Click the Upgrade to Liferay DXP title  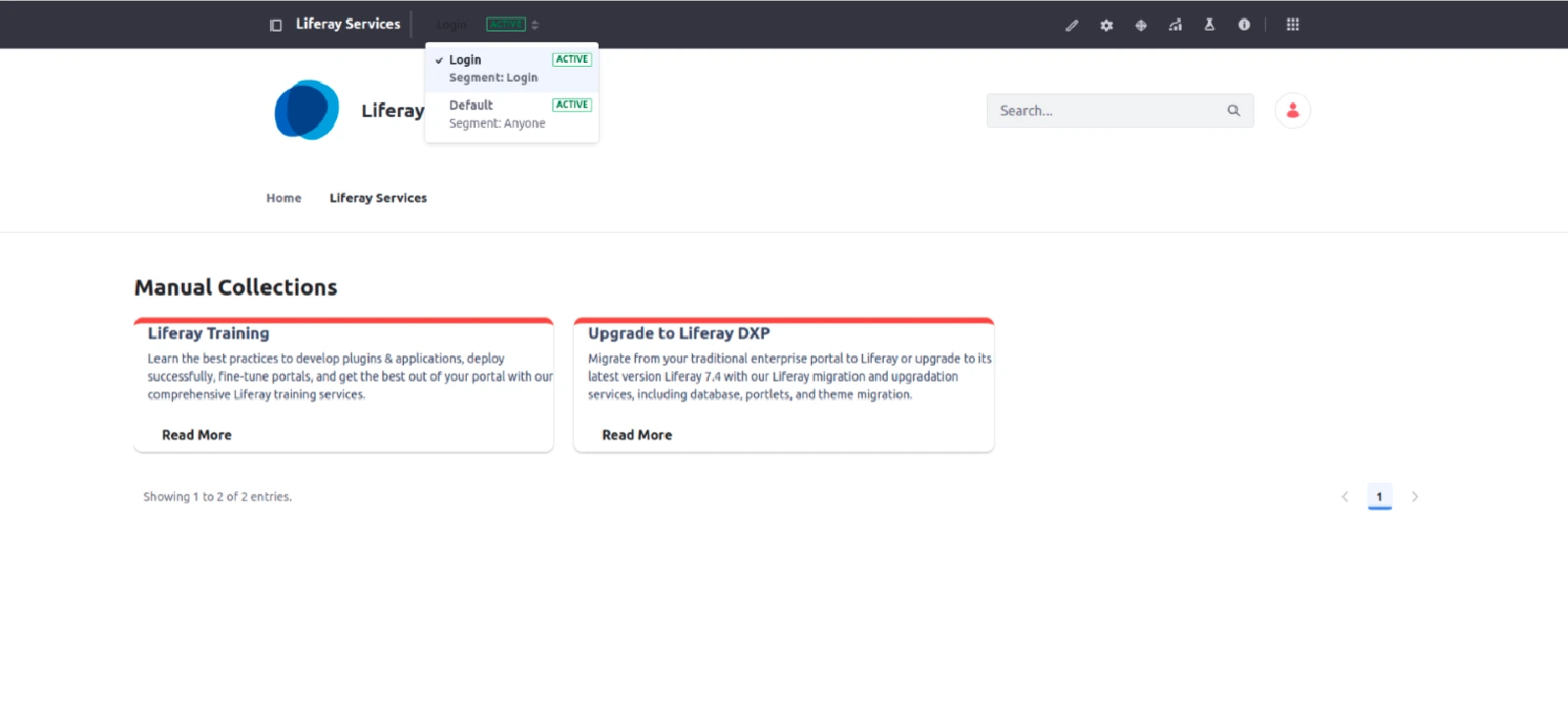(x=678, y=333)
